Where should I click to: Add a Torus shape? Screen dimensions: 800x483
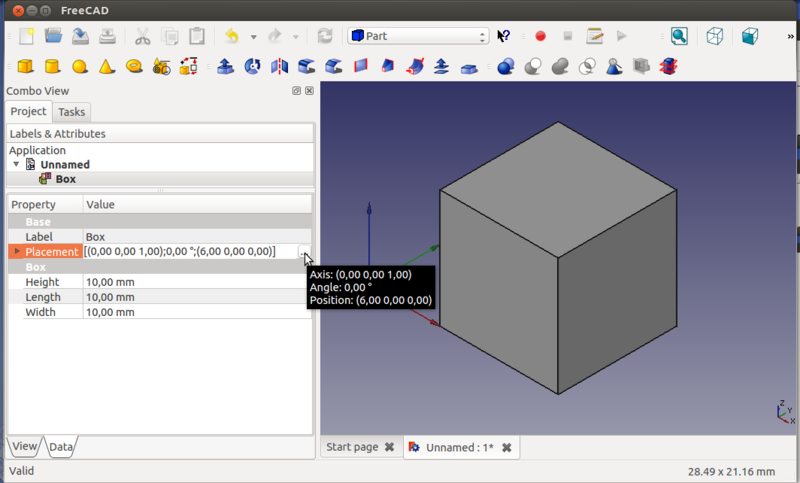[133, 67]
